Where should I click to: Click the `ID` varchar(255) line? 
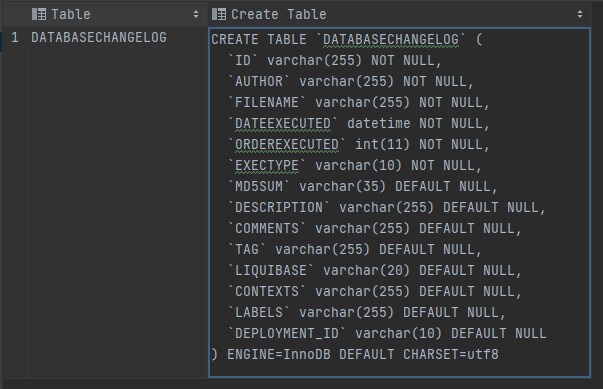[335, 61]
